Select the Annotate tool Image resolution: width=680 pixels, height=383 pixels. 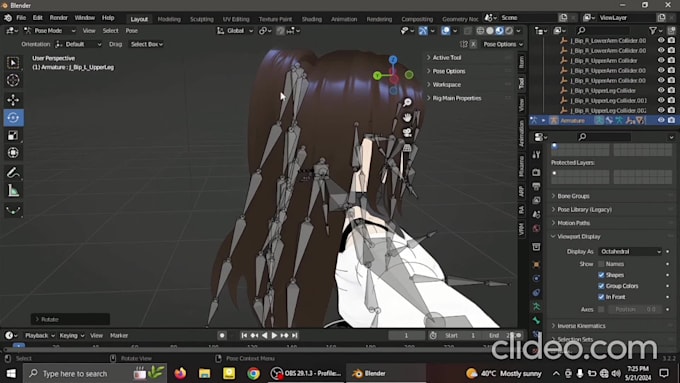point(13,173)
